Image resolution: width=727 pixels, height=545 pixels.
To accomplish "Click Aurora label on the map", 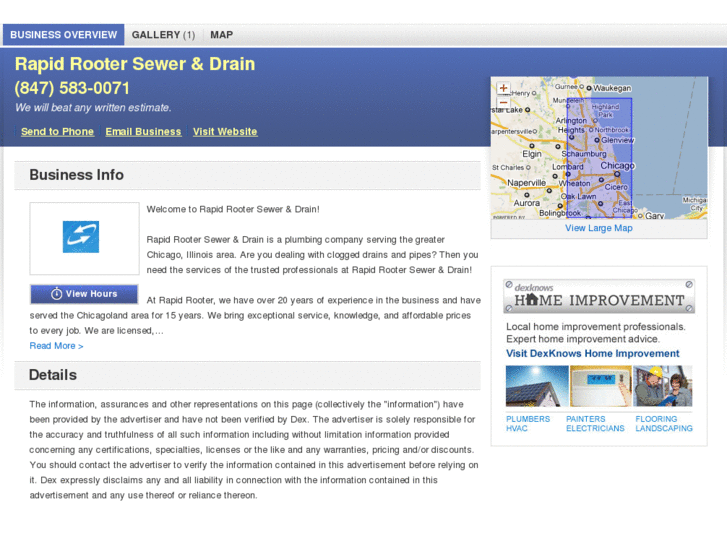I will (527, 203).
